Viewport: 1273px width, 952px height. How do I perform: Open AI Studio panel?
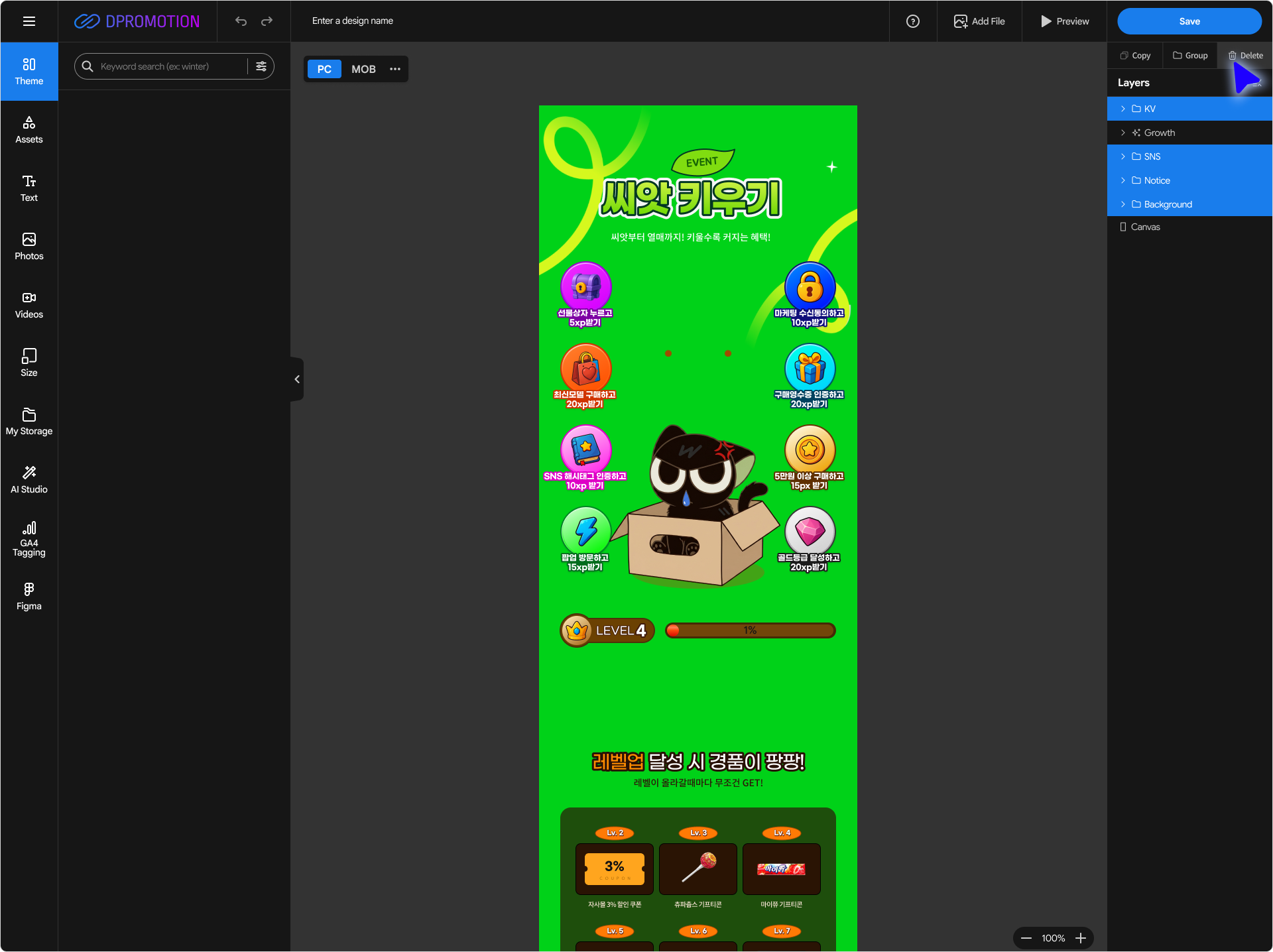[x=29, y=480]
